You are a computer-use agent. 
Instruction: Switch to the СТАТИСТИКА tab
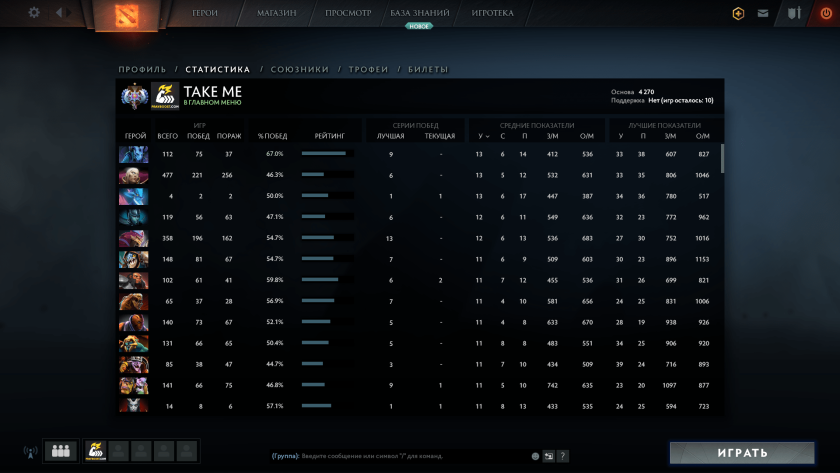click(218, 70)
